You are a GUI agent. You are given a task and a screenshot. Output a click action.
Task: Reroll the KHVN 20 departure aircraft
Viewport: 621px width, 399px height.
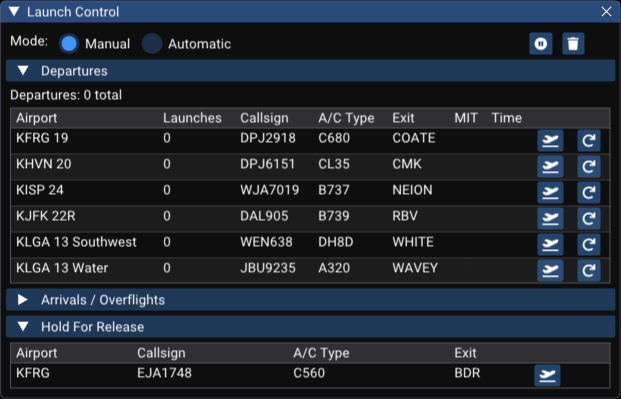coord(589,166)
